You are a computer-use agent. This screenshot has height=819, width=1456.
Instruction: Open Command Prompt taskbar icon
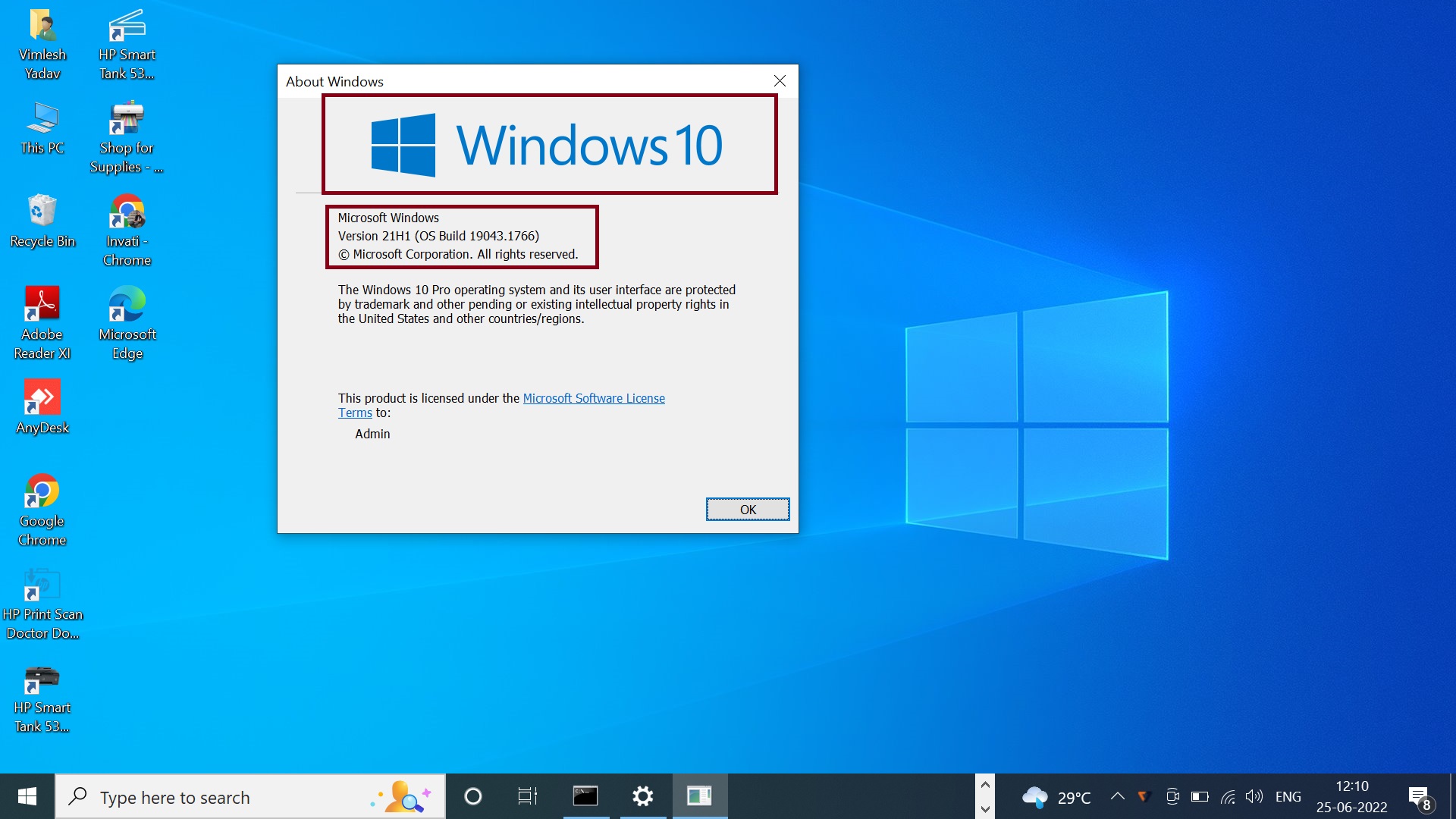tap(585, 796)
